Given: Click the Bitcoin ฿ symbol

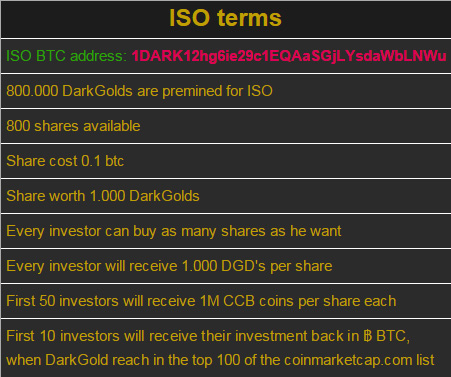Looking at the screenshot, I should coord(367,336).
